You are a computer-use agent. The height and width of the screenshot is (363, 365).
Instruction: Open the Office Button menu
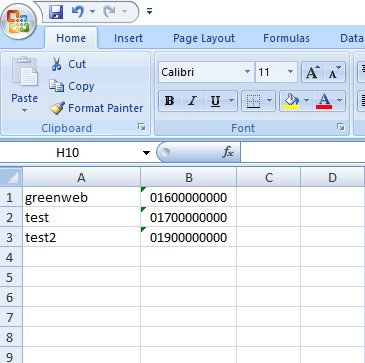pyautogui.click(x=19, y=22)
